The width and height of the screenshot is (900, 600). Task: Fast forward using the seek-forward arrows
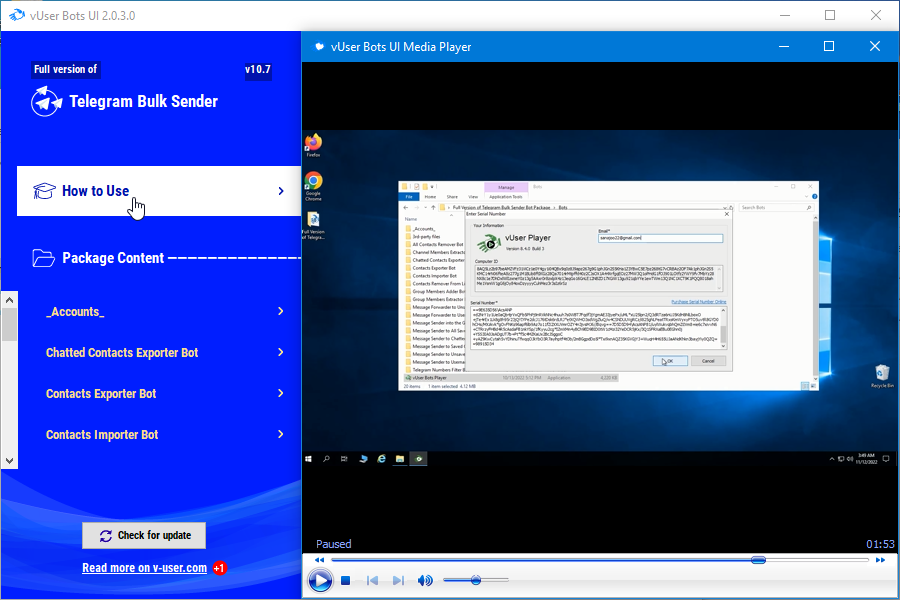pyautogui.click(x=880, y=560)
